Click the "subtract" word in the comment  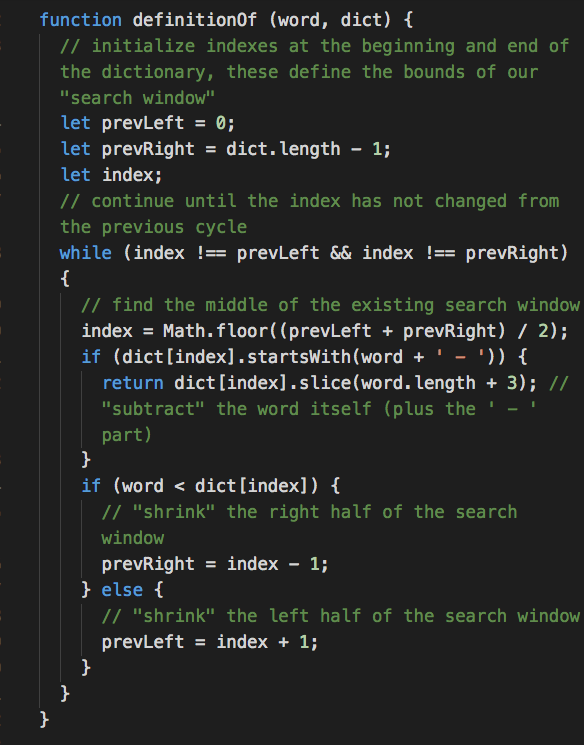[x=153, y=409]
